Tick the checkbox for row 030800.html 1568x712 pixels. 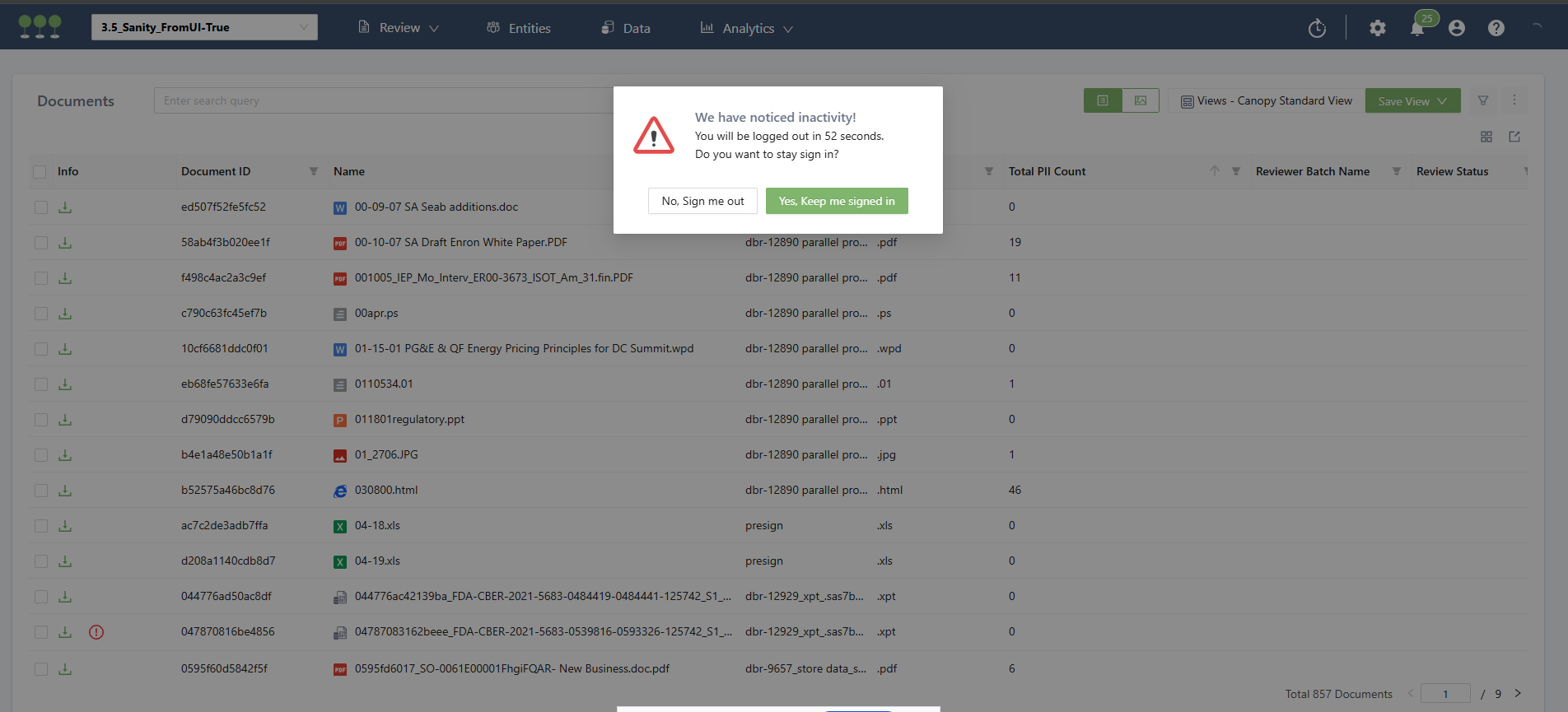(x=40, y=491)
